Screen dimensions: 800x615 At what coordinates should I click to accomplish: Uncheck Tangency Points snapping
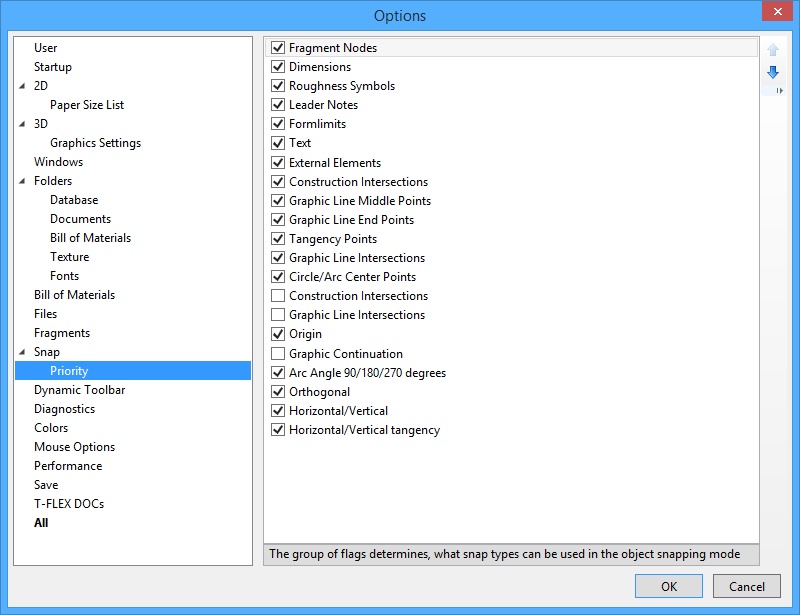[279, 238]
